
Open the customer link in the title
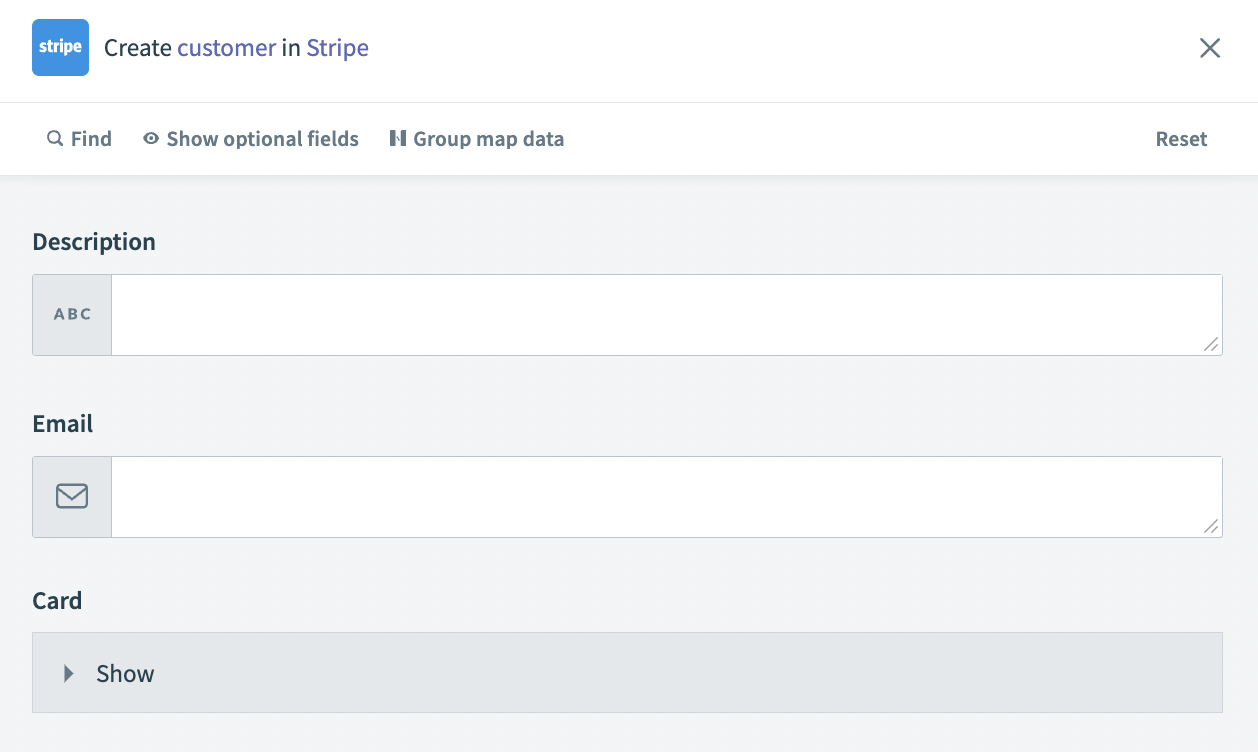[227, 48]
